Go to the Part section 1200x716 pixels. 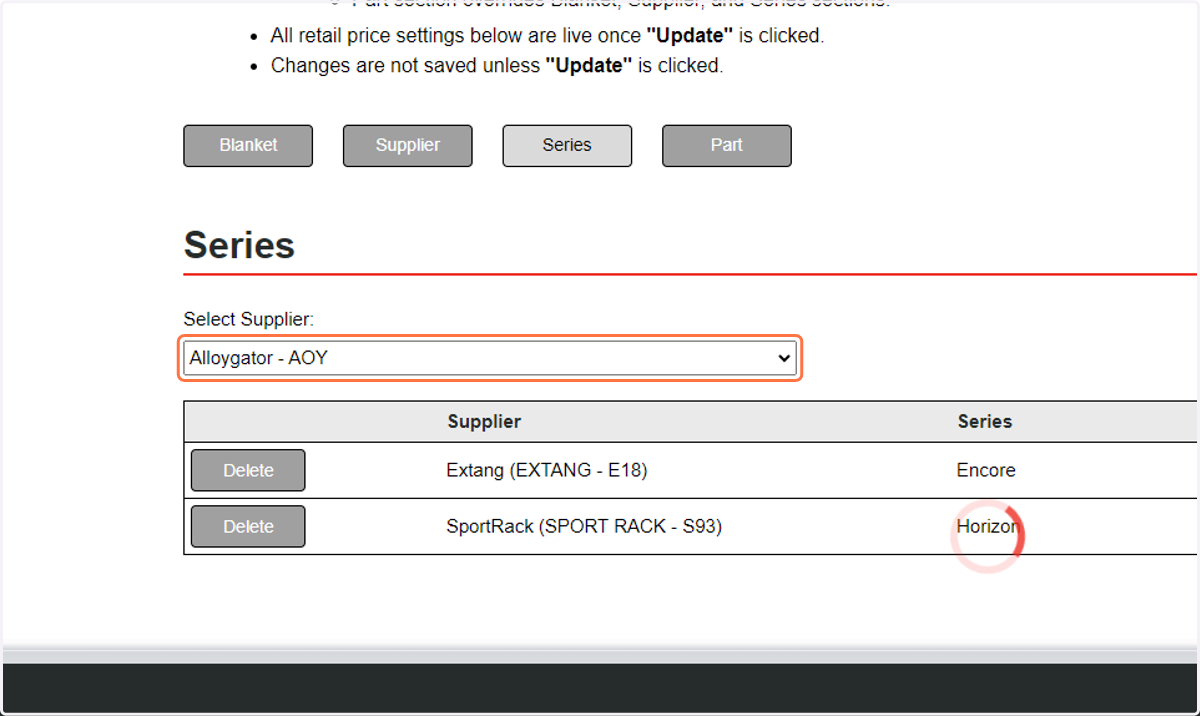point(727,145)
